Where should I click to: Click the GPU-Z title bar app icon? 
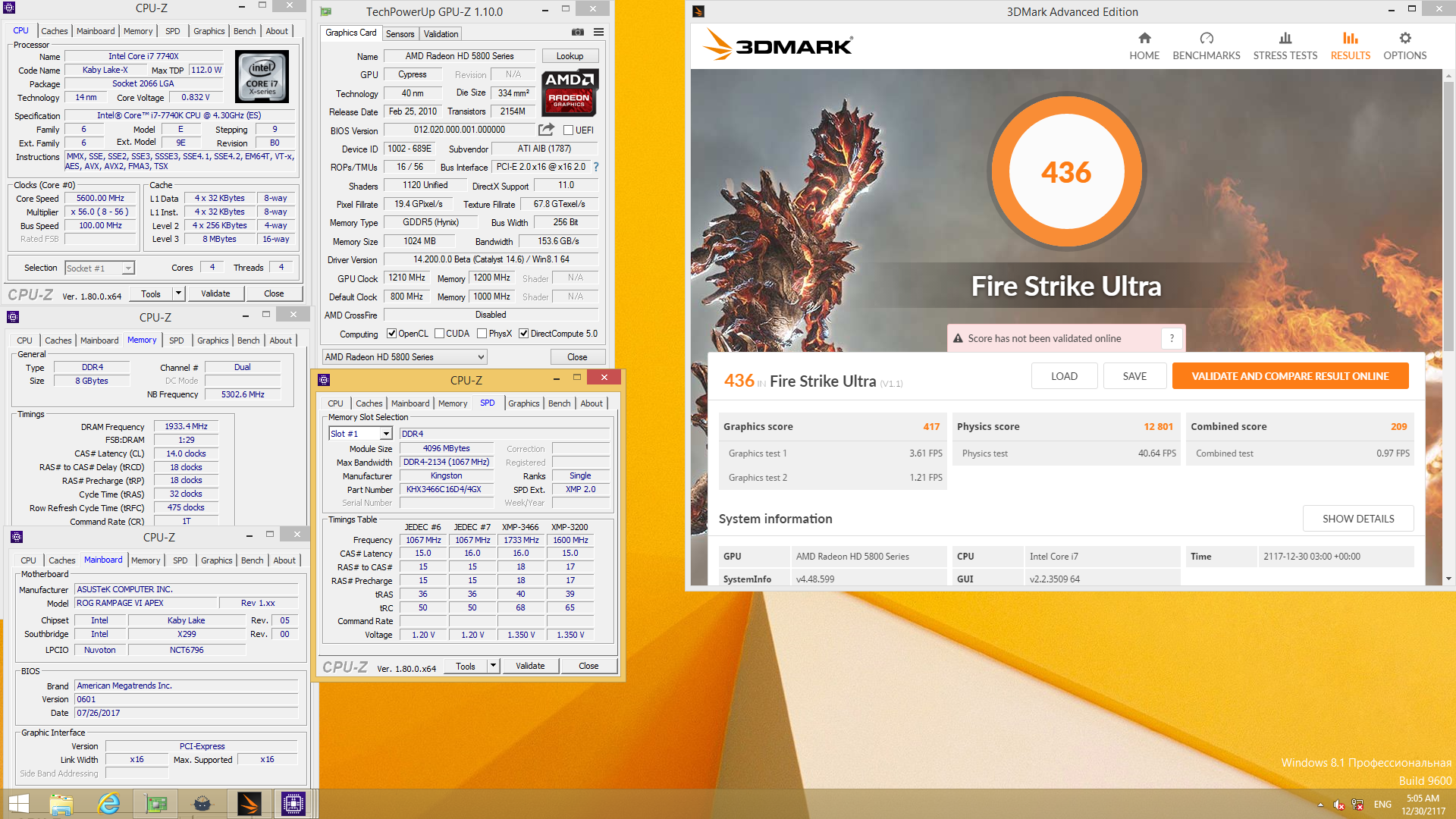[326, 11]
